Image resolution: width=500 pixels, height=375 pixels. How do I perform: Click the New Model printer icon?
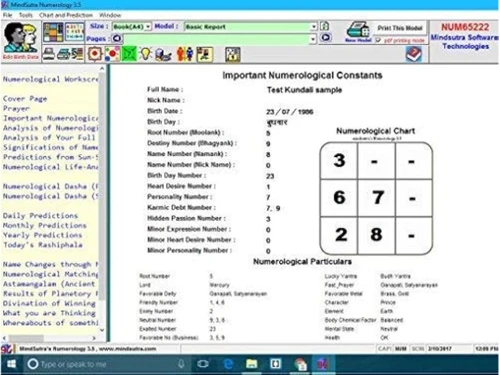point(358,32)
